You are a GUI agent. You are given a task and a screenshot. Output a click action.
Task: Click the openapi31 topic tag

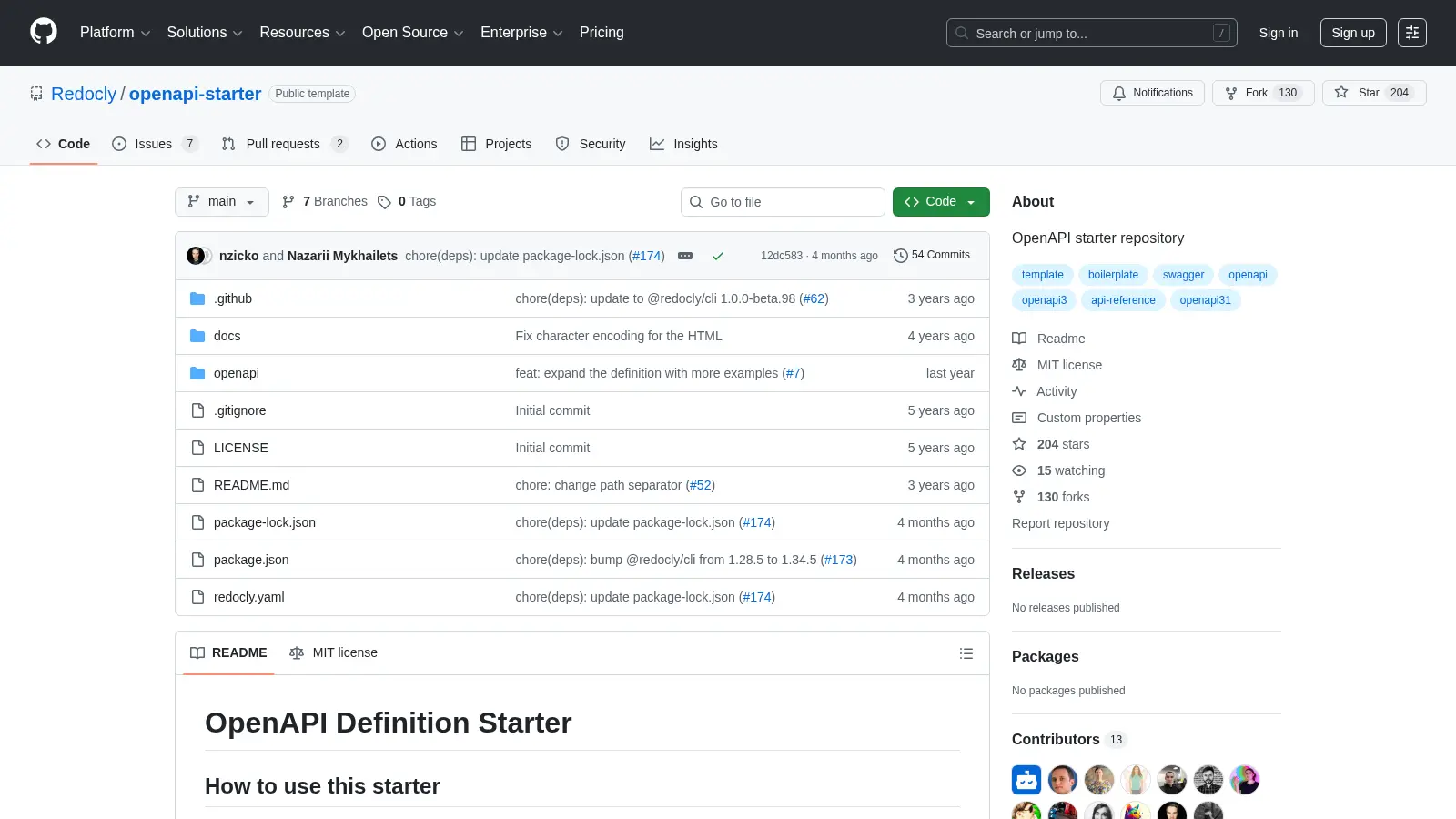point(1205,300)
